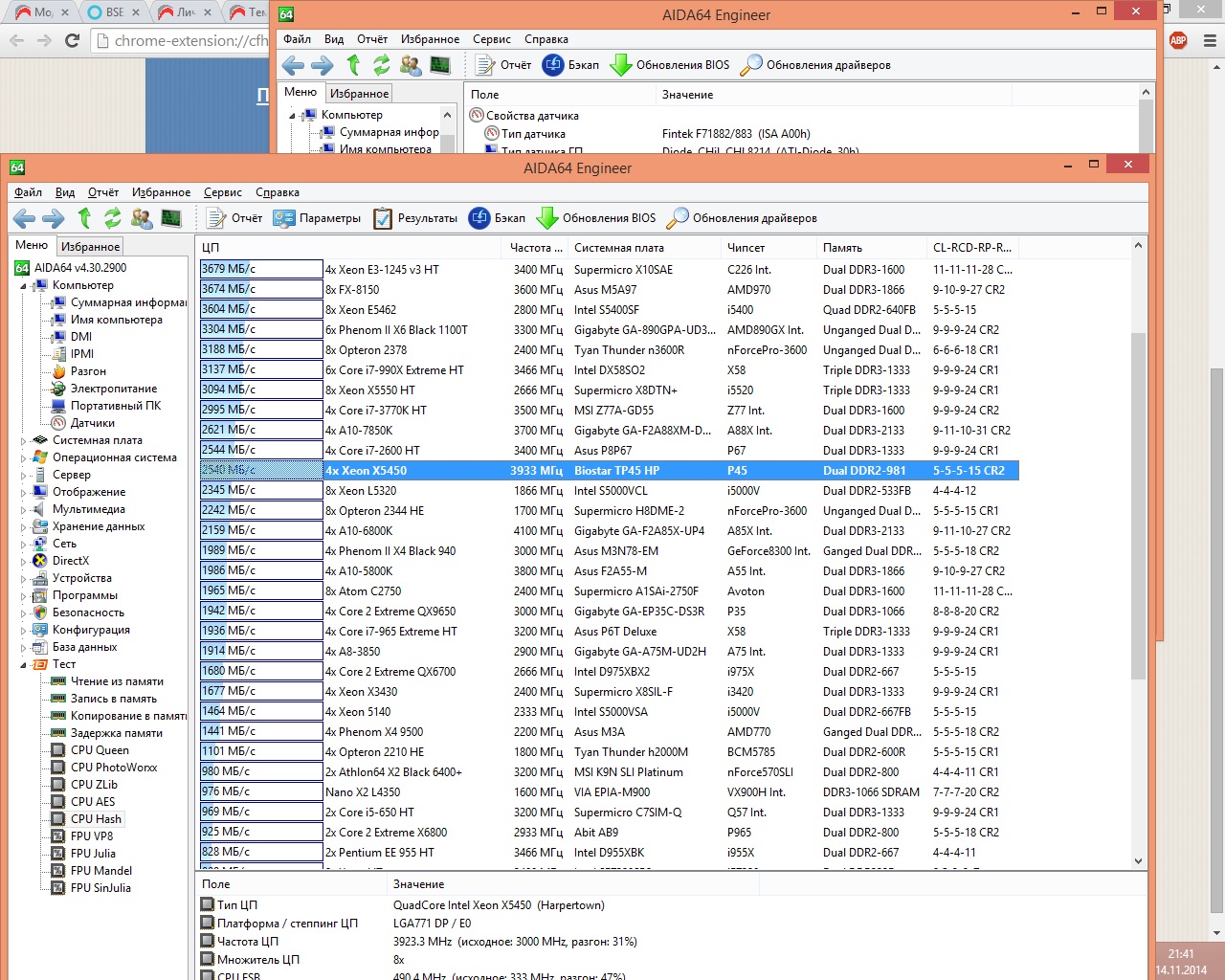Reload the page in the Chrome window

(x=72, y=40)
